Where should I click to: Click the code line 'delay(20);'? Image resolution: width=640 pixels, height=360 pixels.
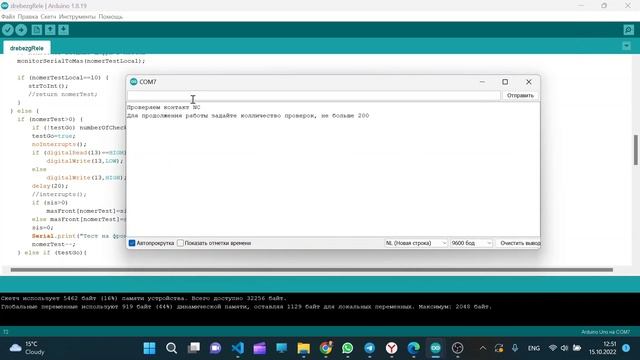pos(50,186)
